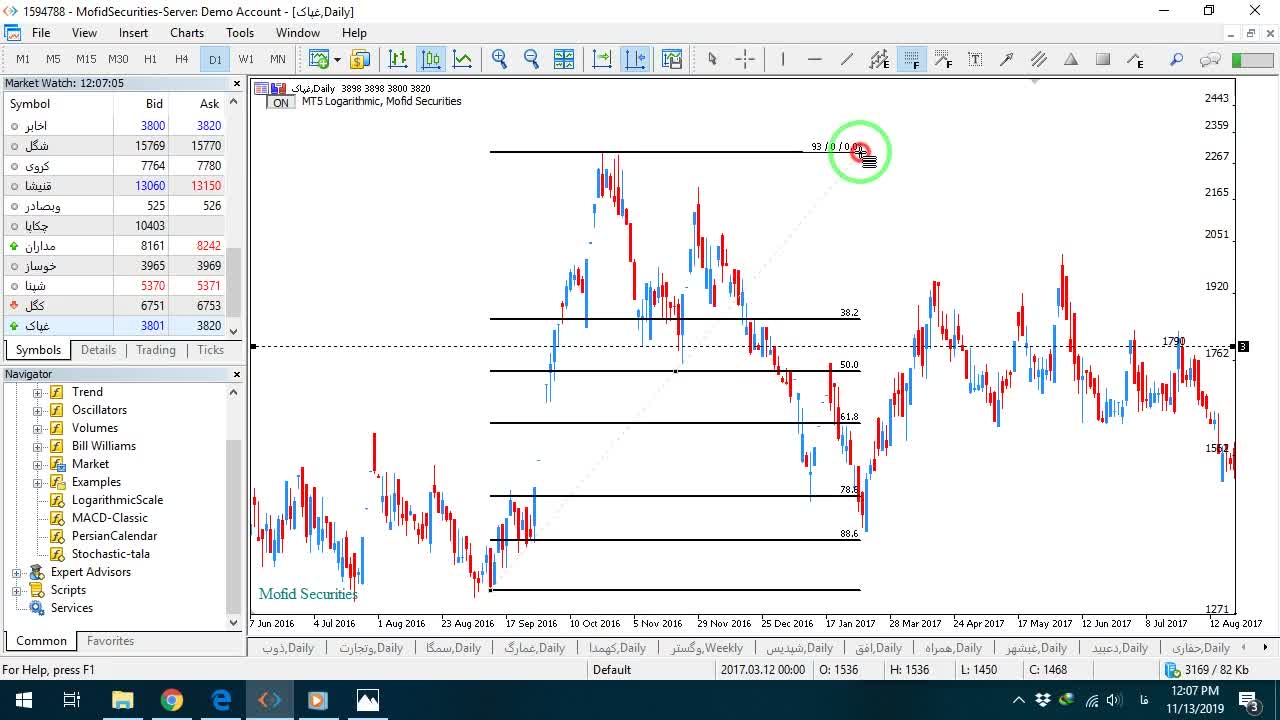This screenshot has height=720, width=1280.
Task: Select the Fibonacci Retracement tool
Action: coord(911,59)
